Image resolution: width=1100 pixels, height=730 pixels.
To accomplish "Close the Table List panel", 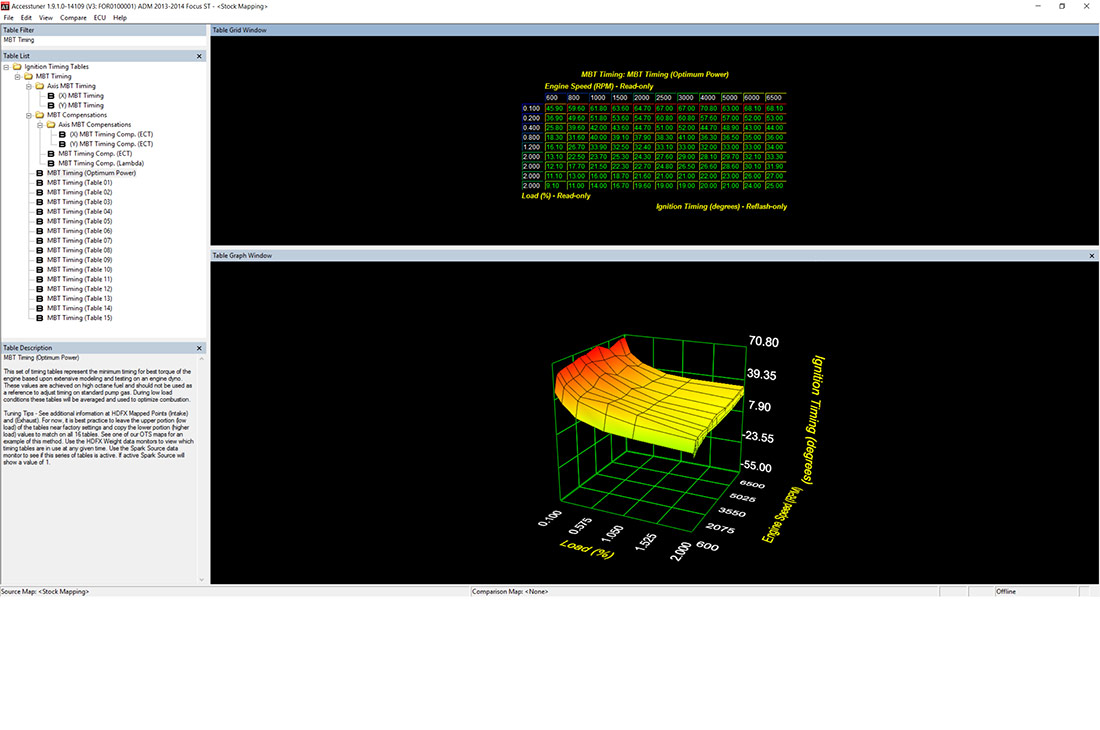I will [x=199, y=56].
